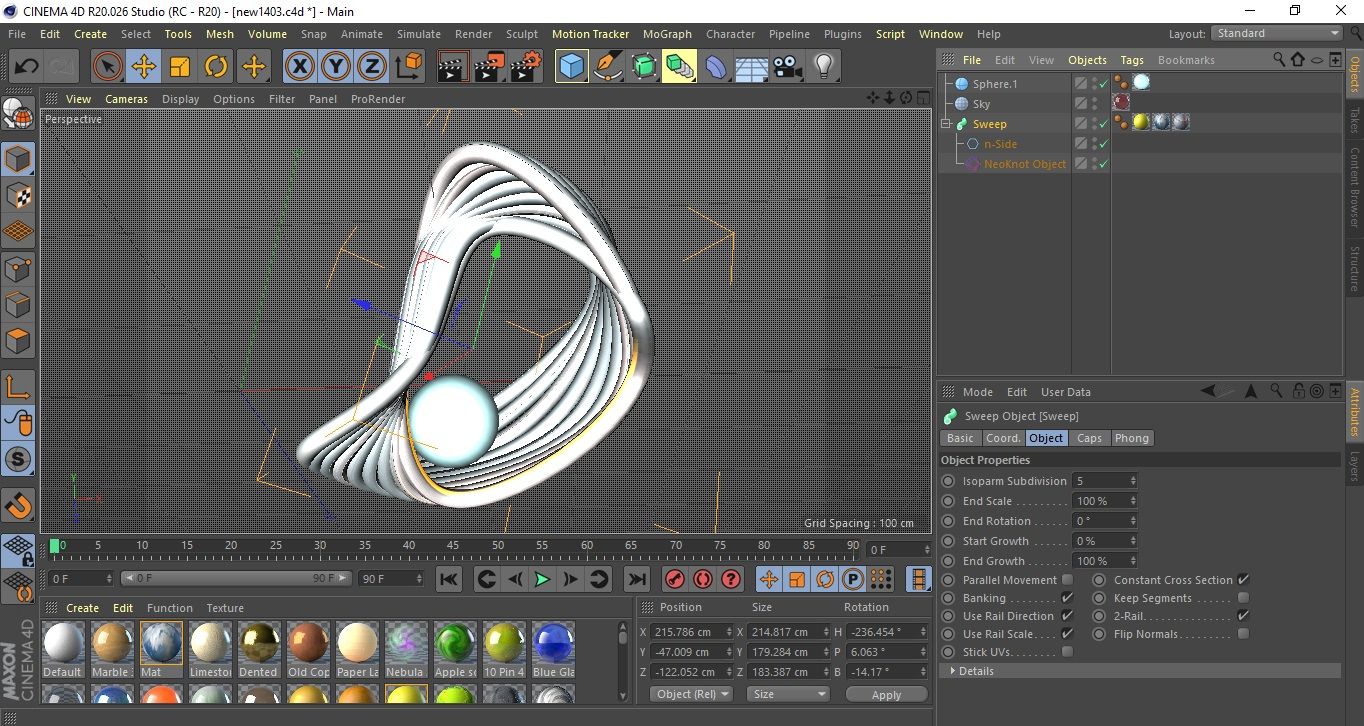Open the Layout Standard dropdown

1277,33
